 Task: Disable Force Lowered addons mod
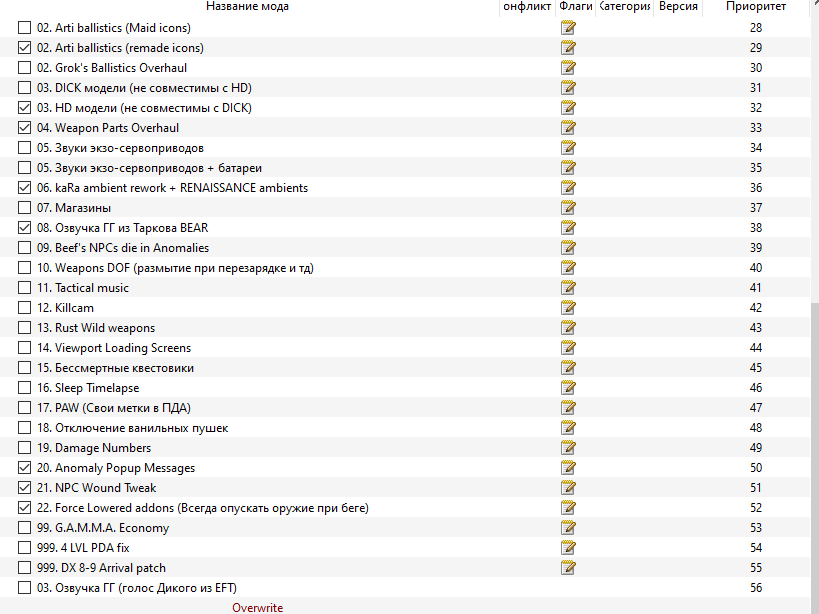25,508
